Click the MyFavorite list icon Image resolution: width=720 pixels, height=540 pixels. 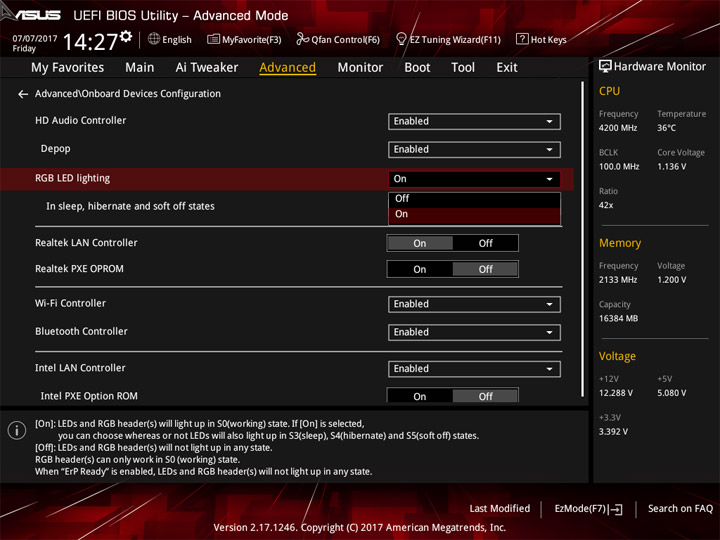coord(213,39)
